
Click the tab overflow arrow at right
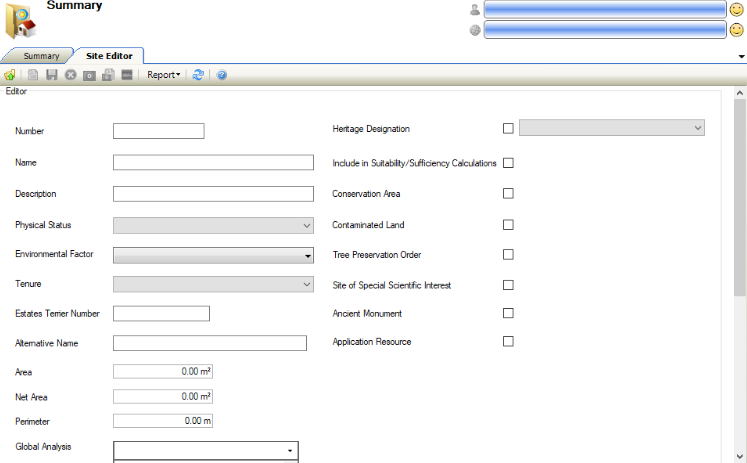coord(740,57)
